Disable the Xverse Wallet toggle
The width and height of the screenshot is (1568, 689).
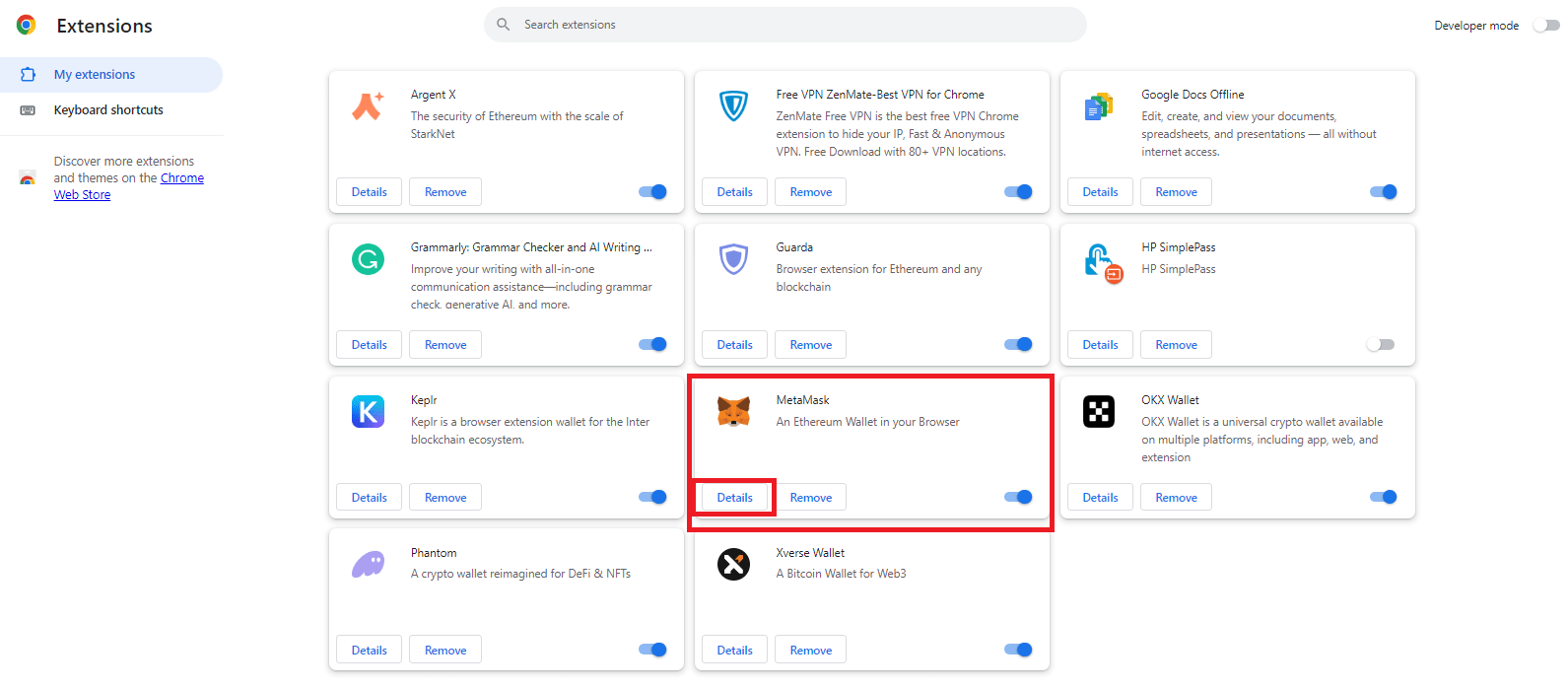[x=1018, y=651]
